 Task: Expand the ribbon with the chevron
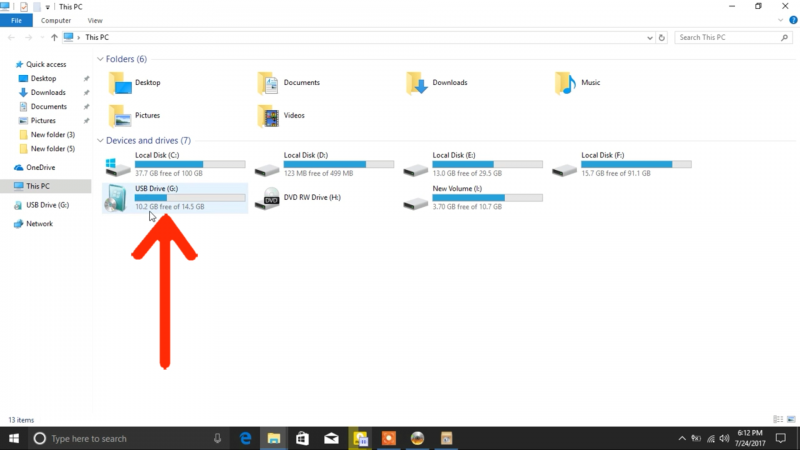[780, 20]
